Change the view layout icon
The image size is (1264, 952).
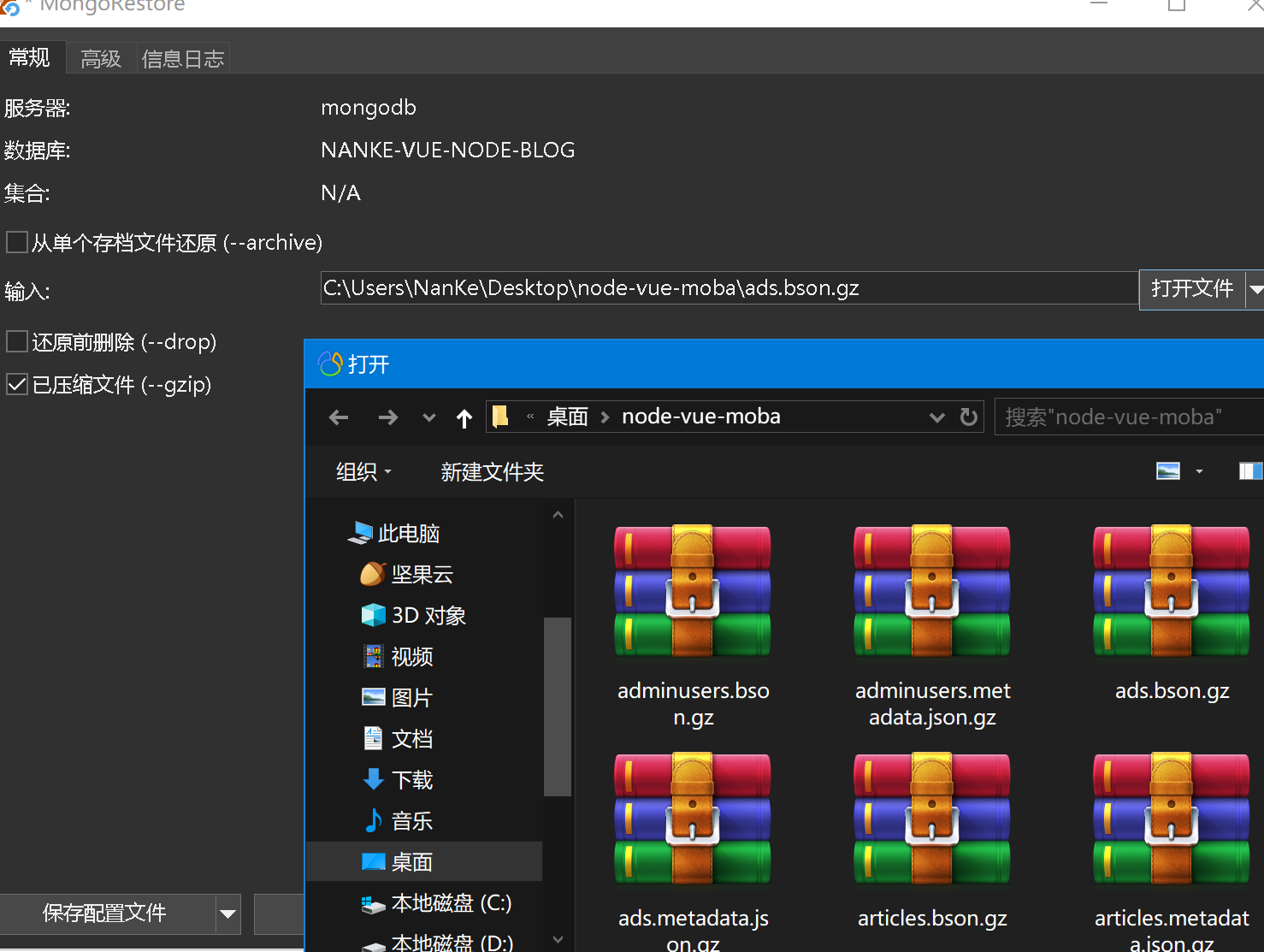pos(1168,471)
